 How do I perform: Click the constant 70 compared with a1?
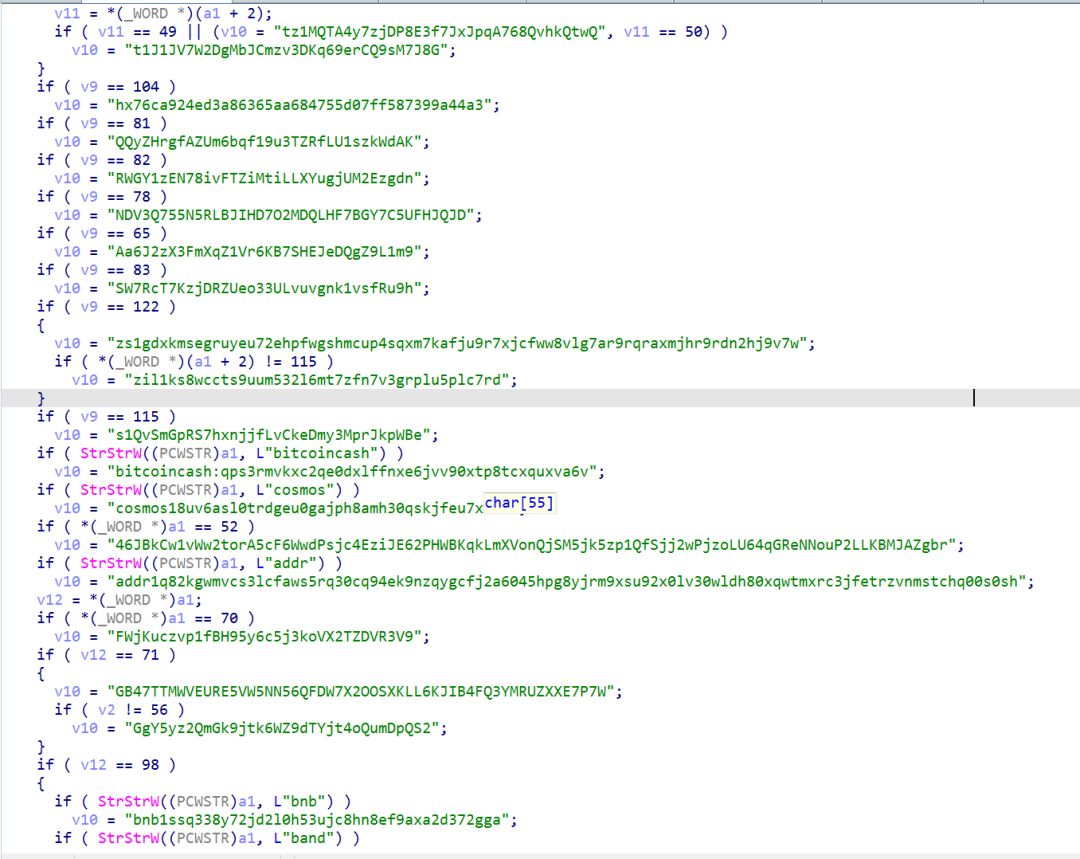pos(229,619)
